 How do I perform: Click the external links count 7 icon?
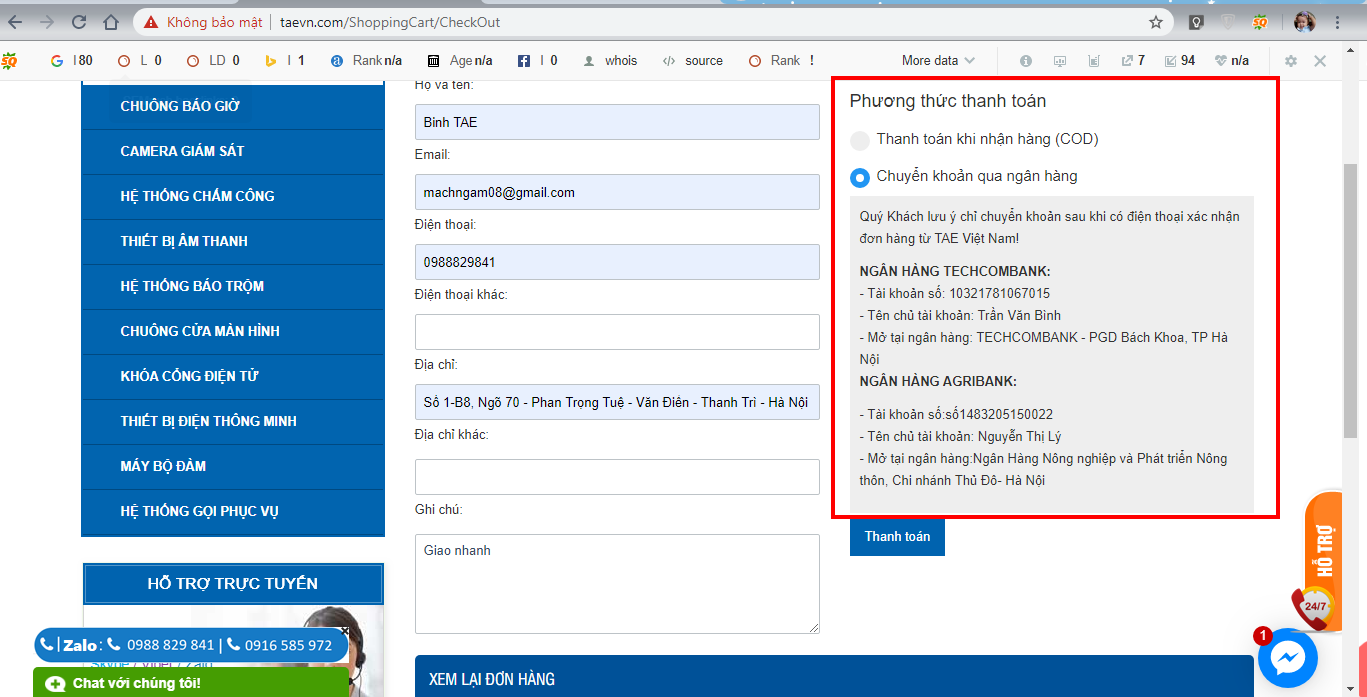click(1133, 61)
